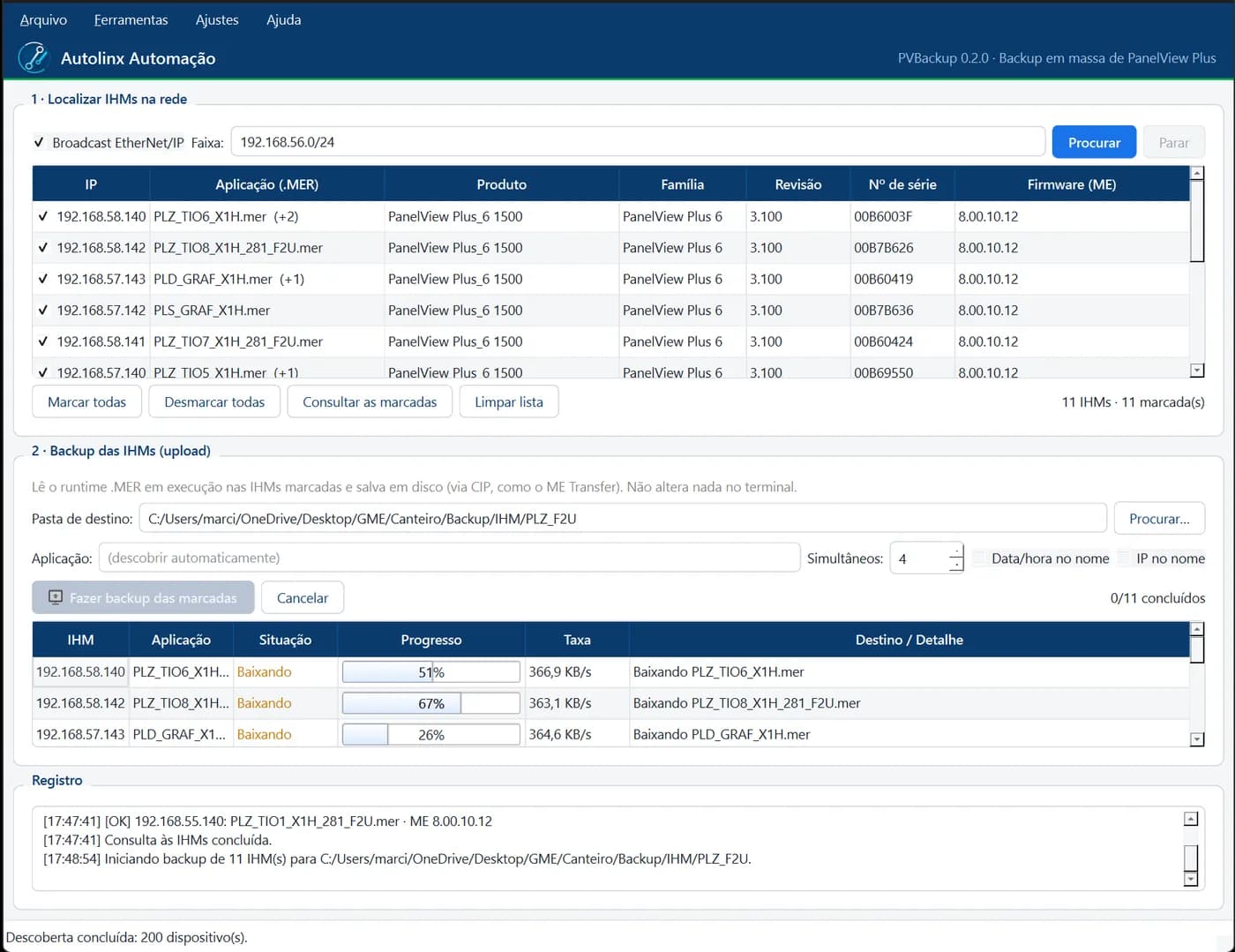Open the Arquivo menu

coord(43,19)
